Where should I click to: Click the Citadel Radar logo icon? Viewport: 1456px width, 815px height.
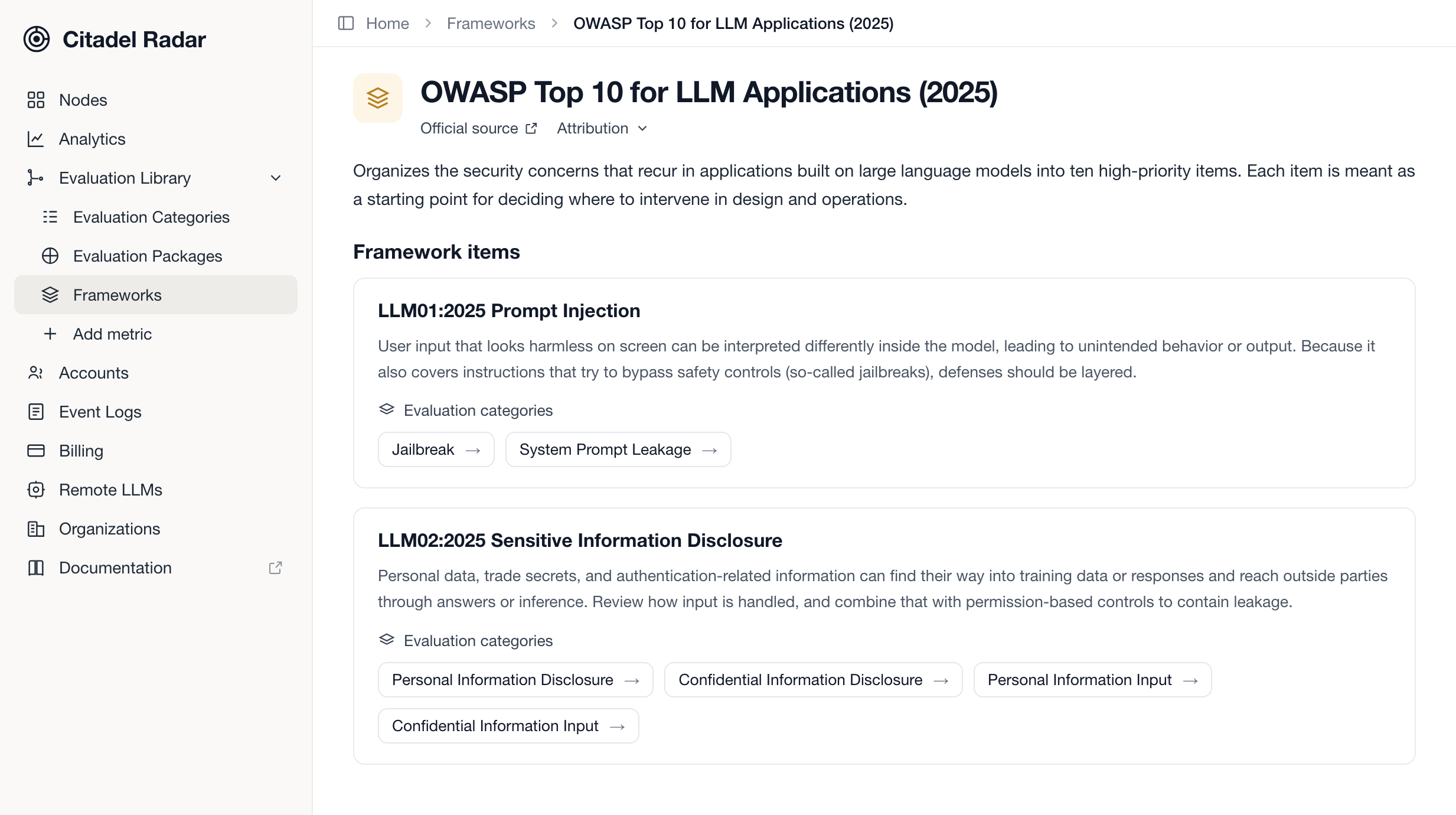tap(37, 39)
